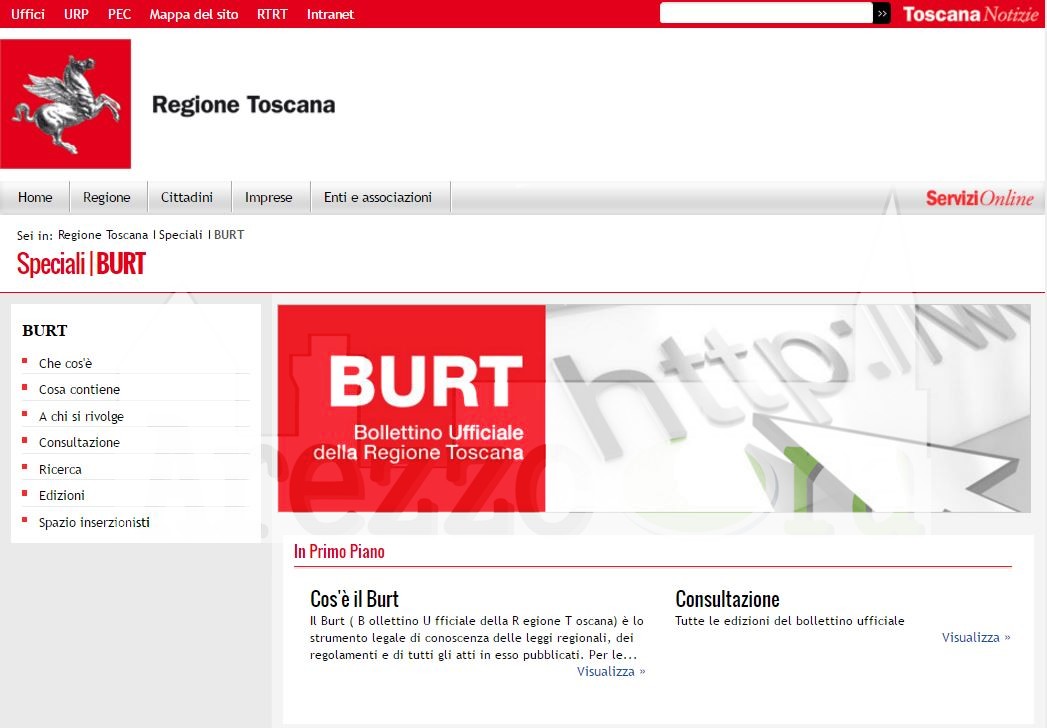The width and height of the screenshot is (1047, 728).
Task: Open Ricerca from the BURT sidebar
Action: [x=60, y=470]
